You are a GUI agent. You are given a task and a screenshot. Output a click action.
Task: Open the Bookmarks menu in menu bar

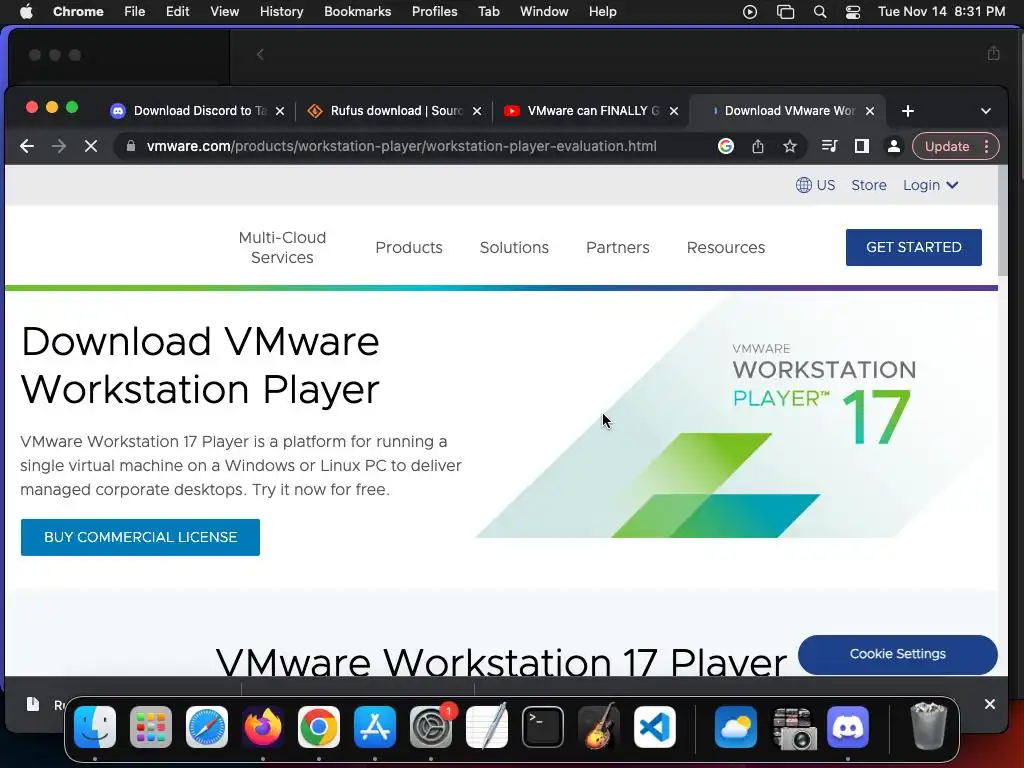358,11
